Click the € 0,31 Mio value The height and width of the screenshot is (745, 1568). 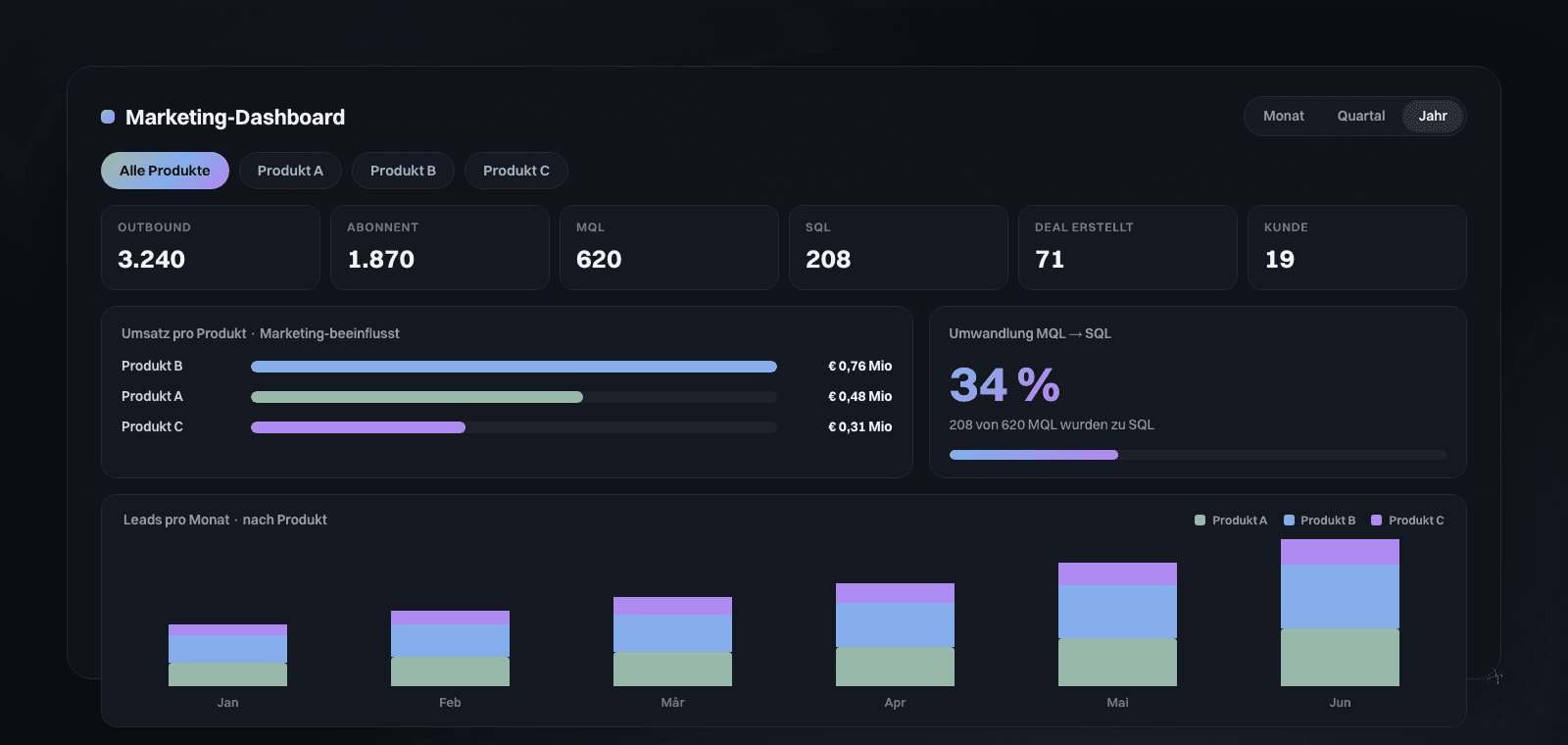(x=860, y=426)
